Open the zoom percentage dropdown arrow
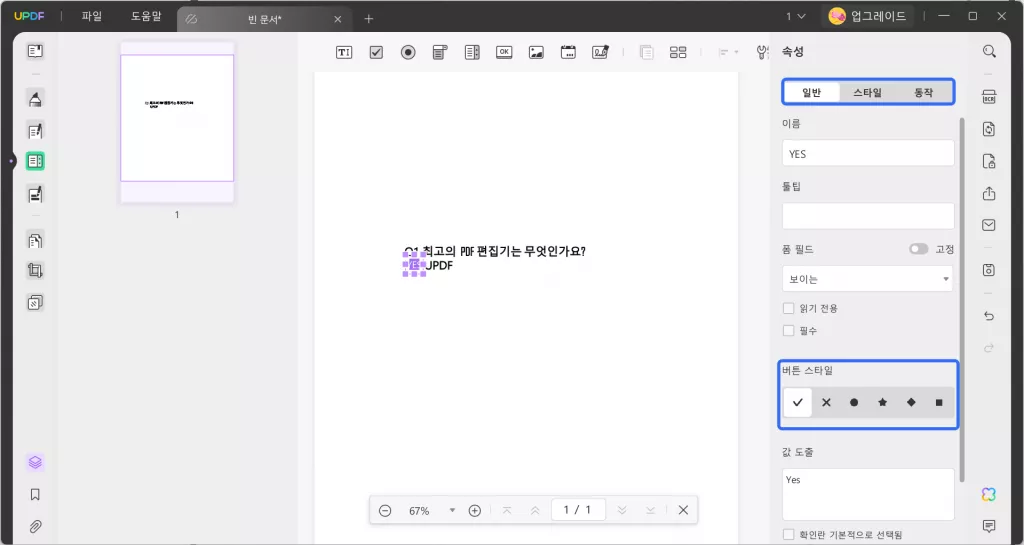Viewport: 1024px width, 545px height. [x=452, y=510]
